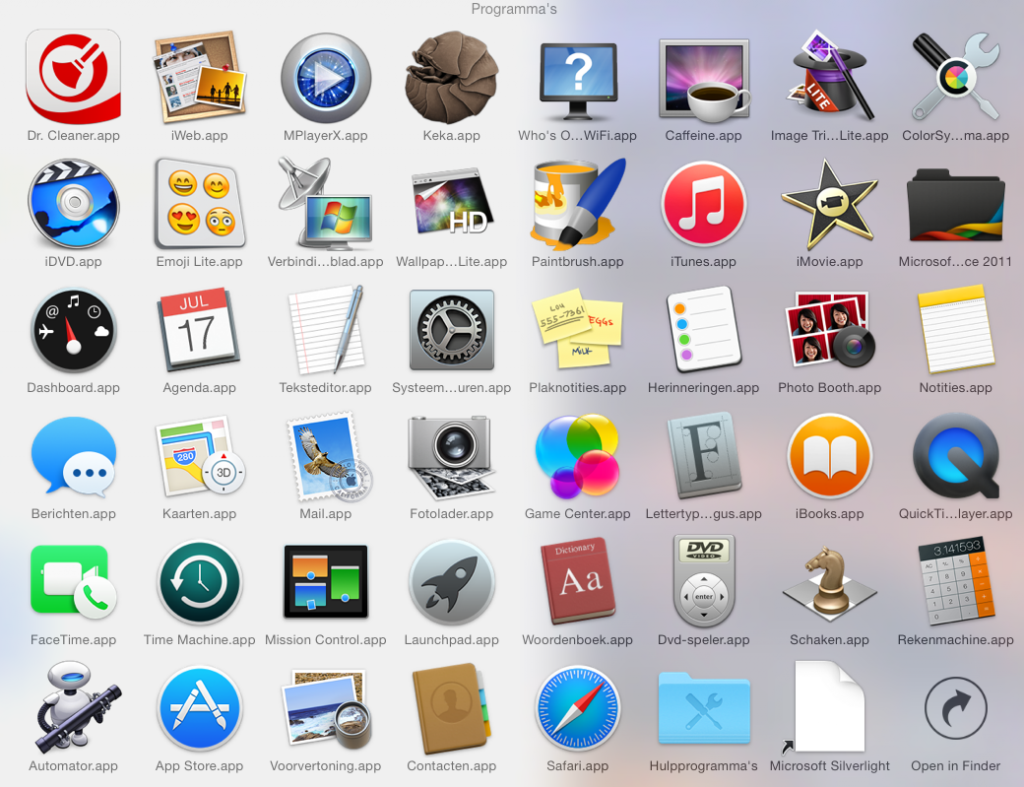1024x787 pixels.
Task: Open Systeemvoorkeuren gear app
Action: tap(451, 330)
